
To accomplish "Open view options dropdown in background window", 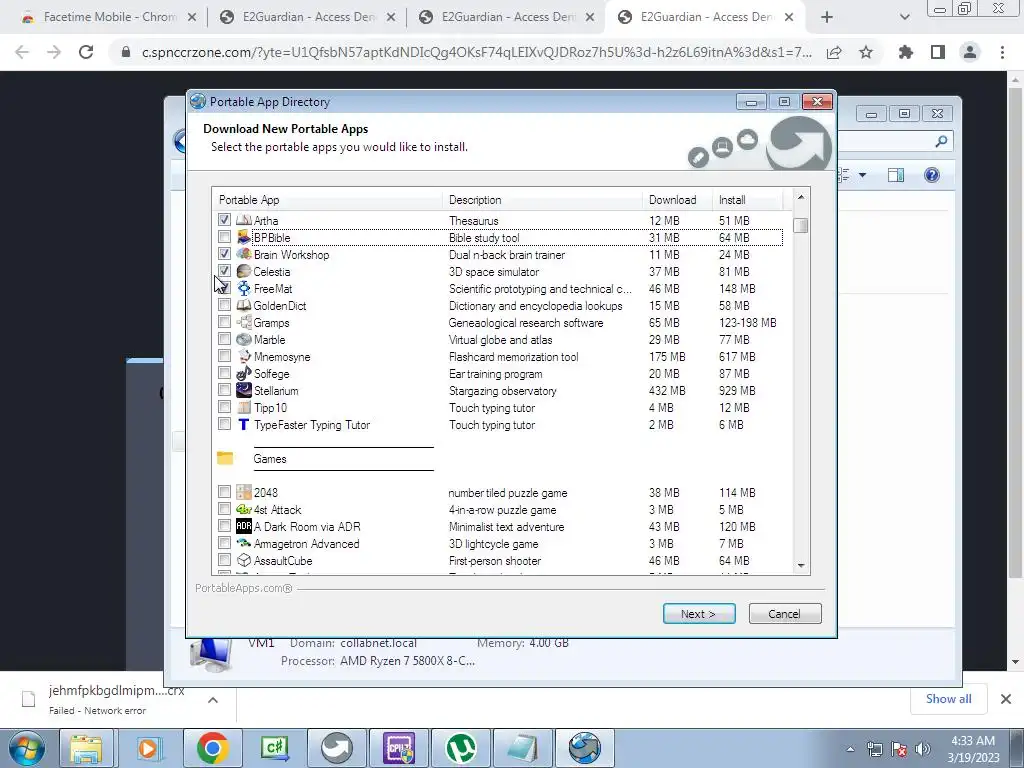I will (862, 175).
